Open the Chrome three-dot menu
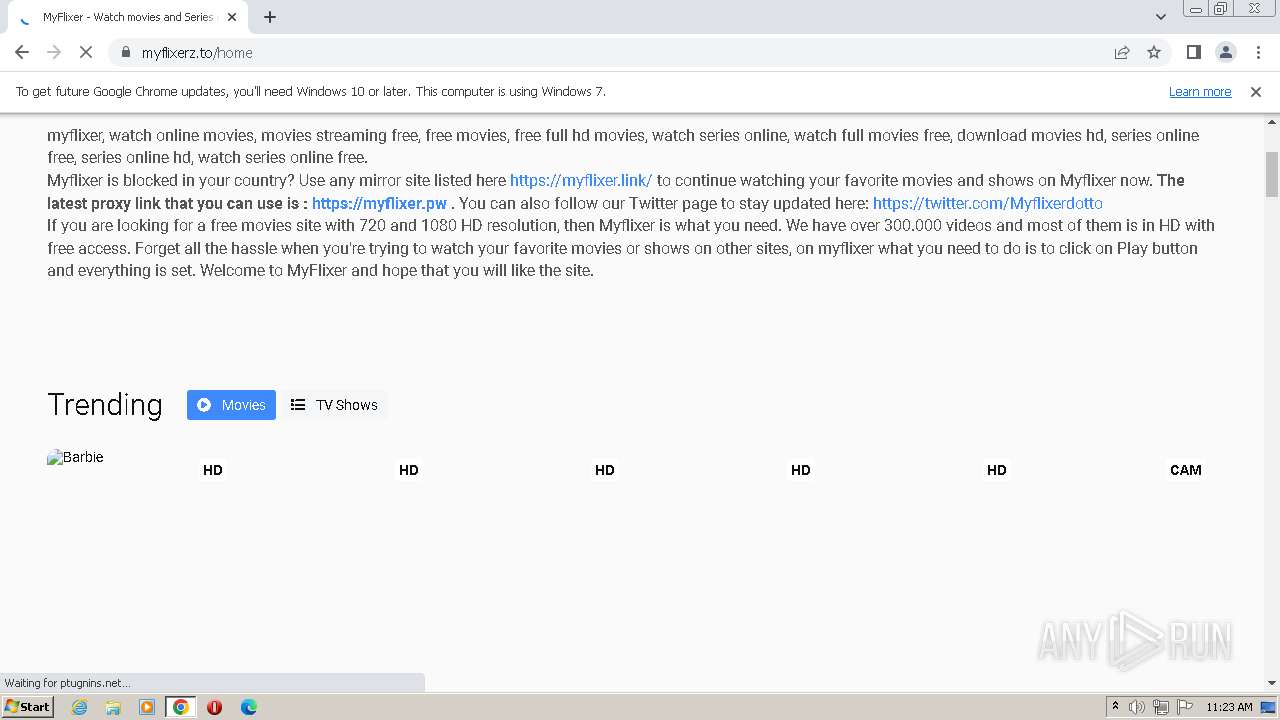The width and height of the screenshot is (1280, 720). pos(1258,52)
